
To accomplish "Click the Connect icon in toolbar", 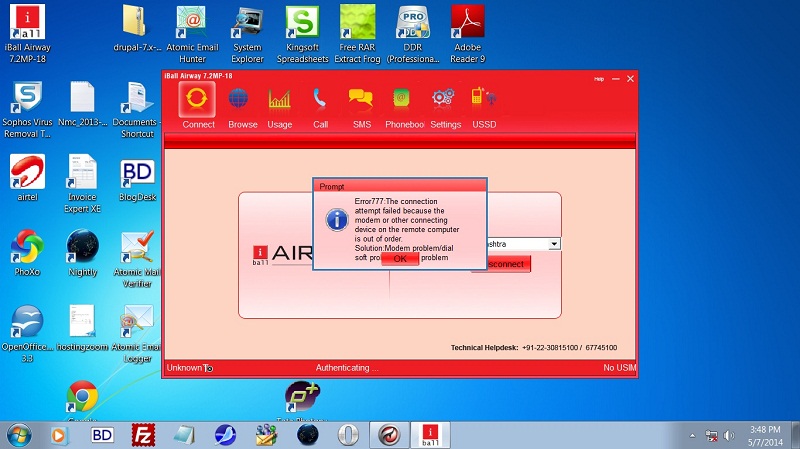I will point(198,103).
